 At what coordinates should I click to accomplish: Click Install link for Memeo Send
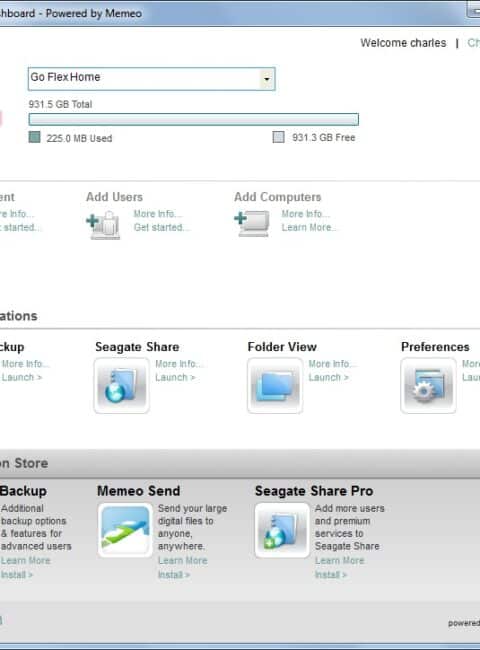coord(174,575)
